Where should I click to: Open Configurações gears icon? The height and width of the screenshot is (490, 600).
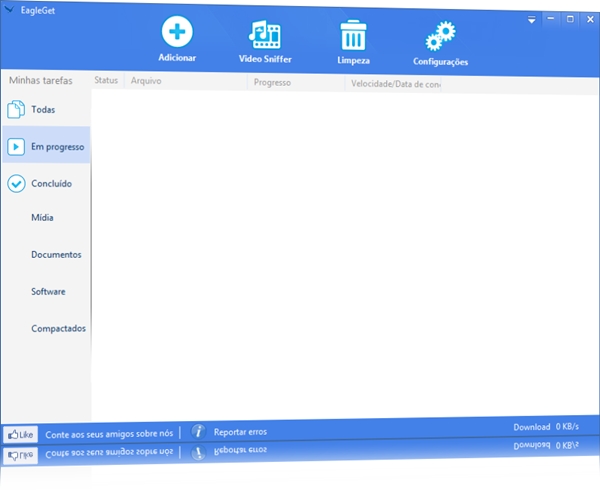[440, 36]
